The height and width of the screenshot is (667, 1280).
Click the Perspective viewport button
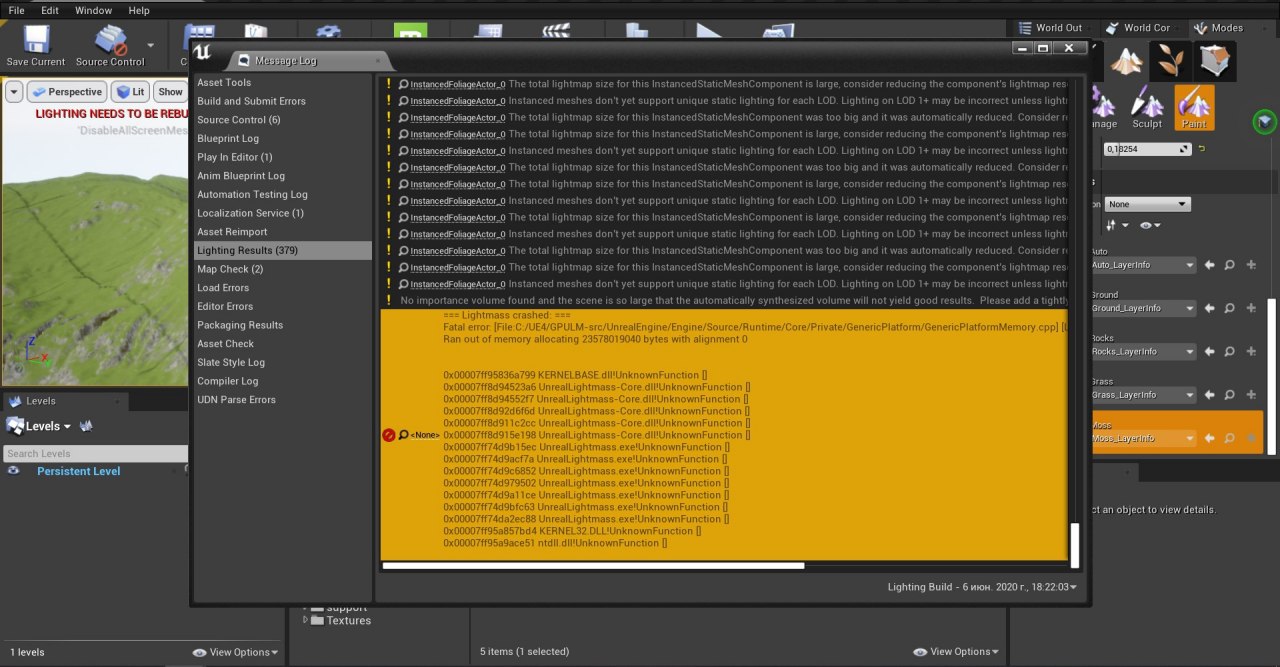pos(67,92)
